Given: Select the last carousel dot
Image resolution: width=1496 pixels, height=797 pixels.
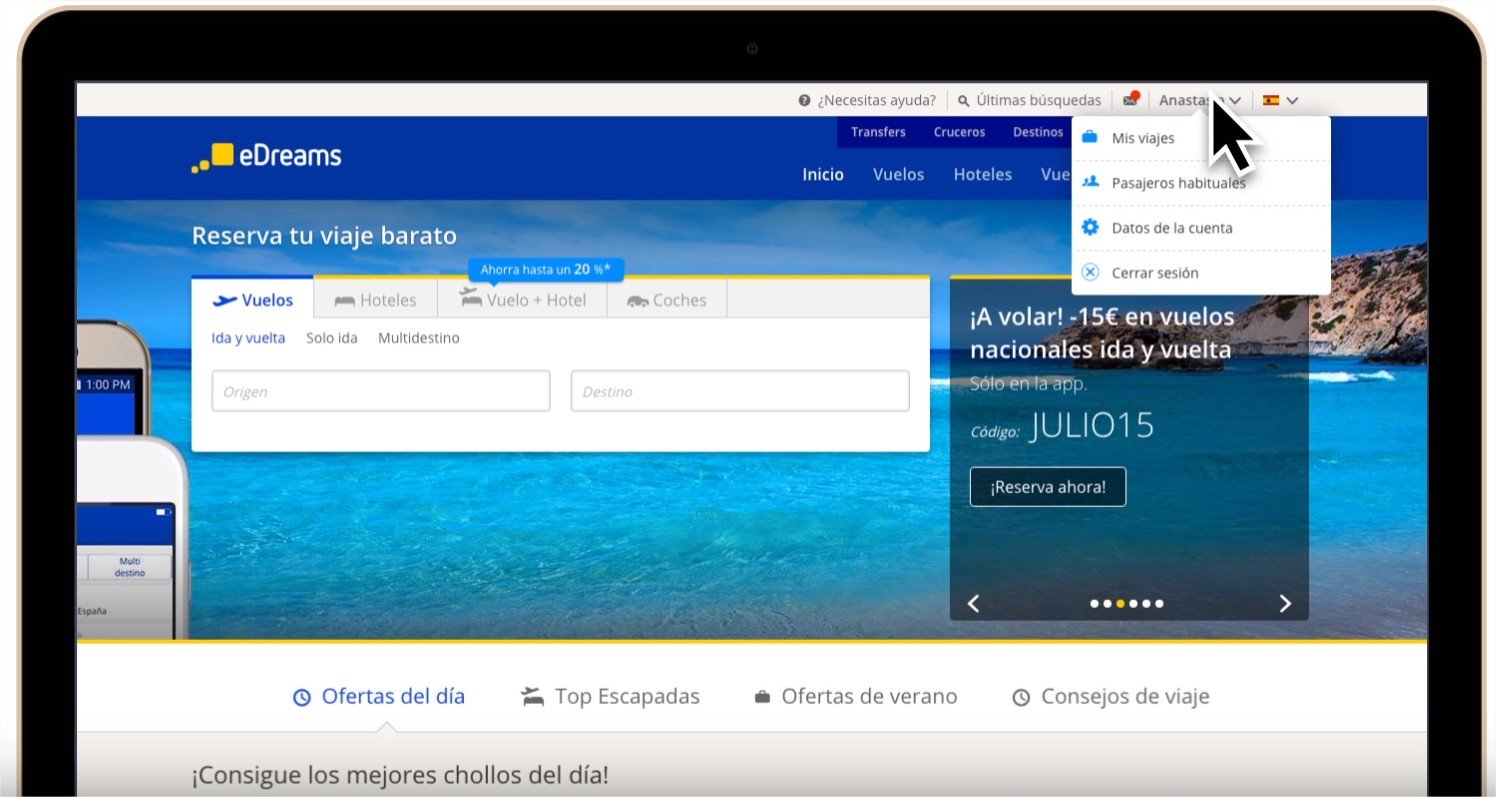Looking at the screenshot, I should 1159,603.
